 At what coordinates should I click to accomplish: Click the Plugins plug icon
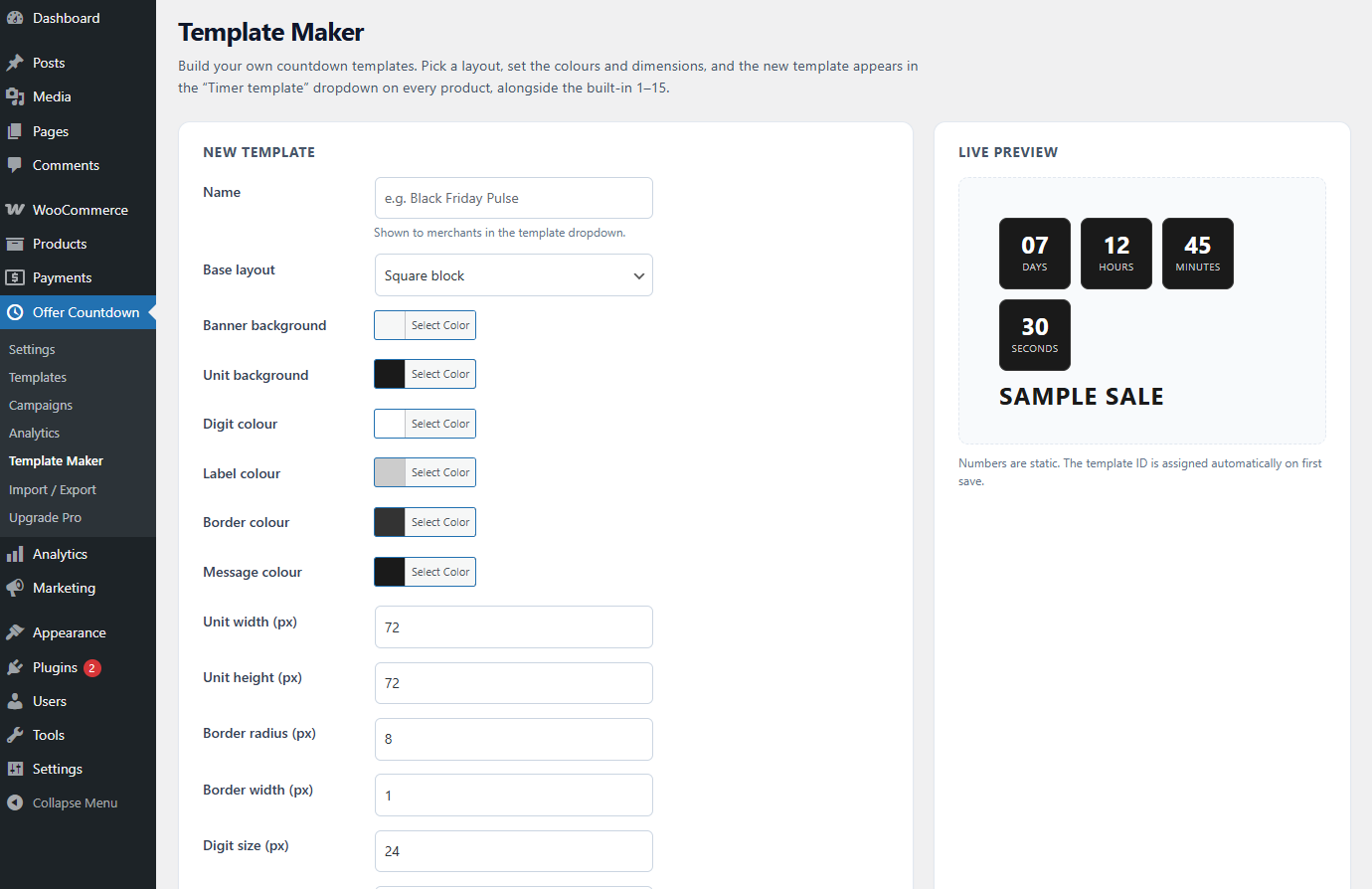[x=15, y=667]
